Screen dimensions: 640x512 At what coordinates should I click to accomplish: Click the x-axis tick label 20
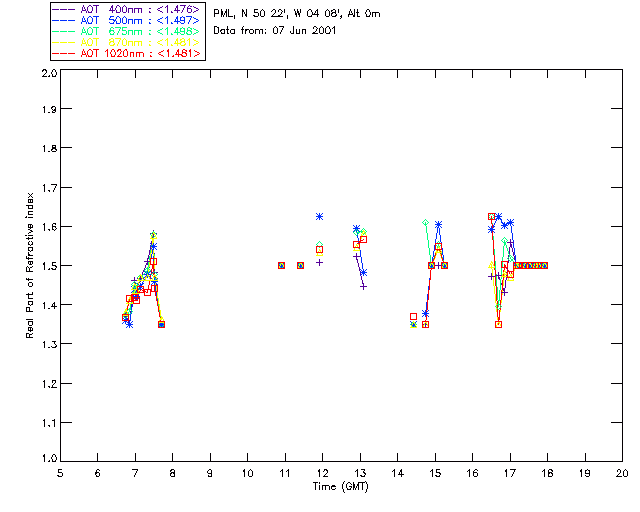[x=622, y=473]
